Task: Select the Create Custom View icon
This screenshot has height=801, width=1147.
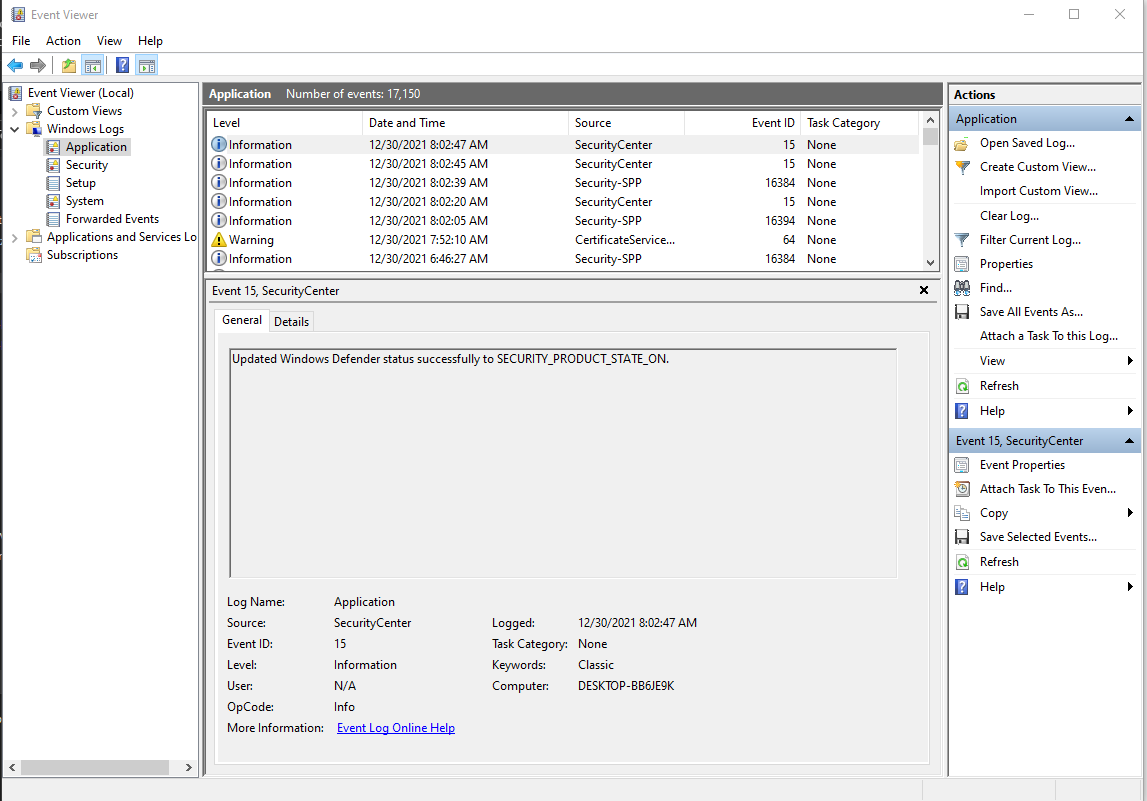Action: pyautogui.click(x=960, y=167)
